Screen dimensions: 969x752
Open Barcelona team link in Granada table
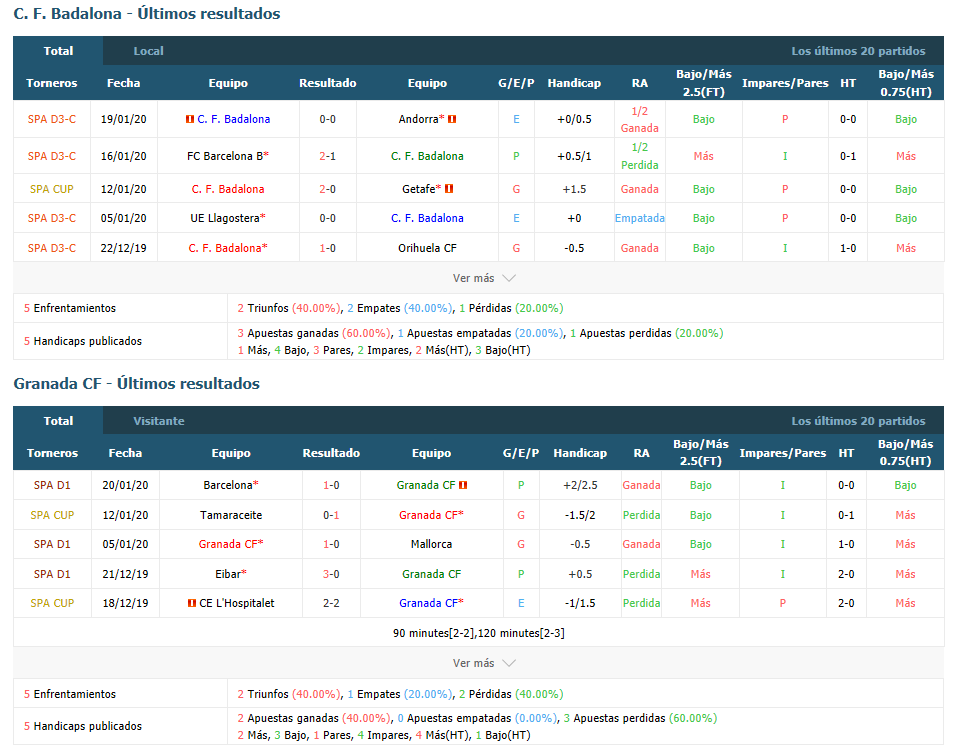click(x=228, y=485)
